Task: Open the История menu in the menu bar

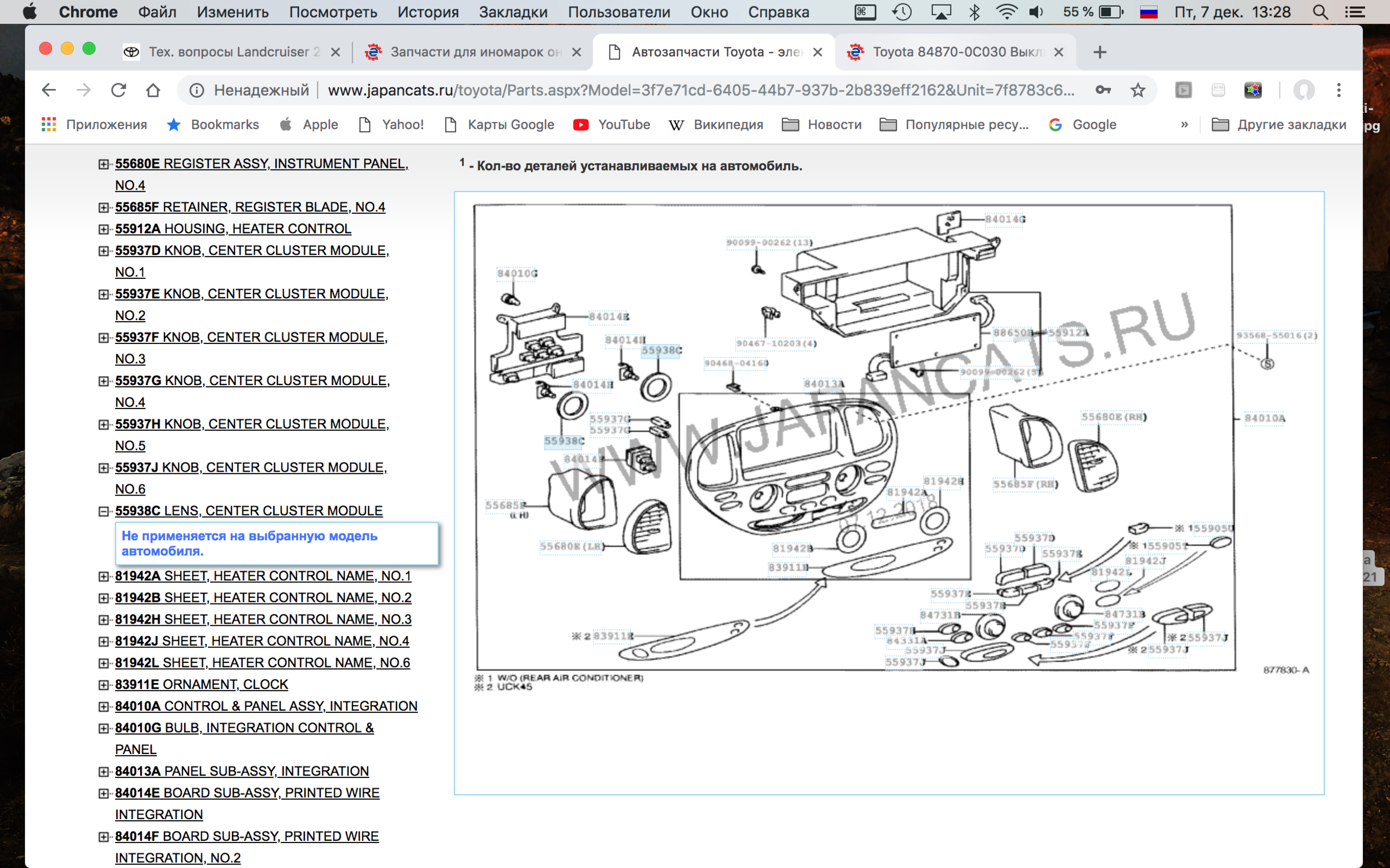Action: coord(428,12)
